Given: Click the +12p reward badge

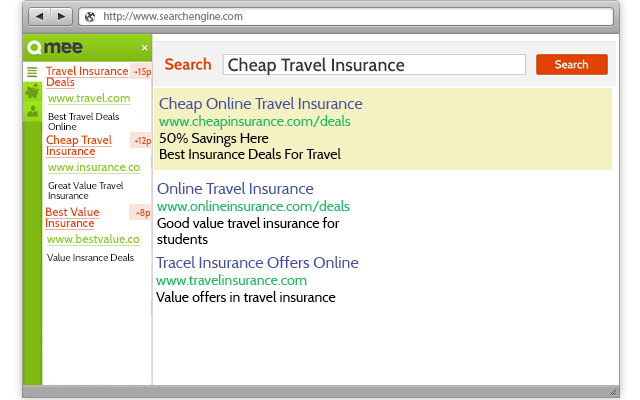Looking at the screenshot, I should pyautogui.click(x=141, y=141).
